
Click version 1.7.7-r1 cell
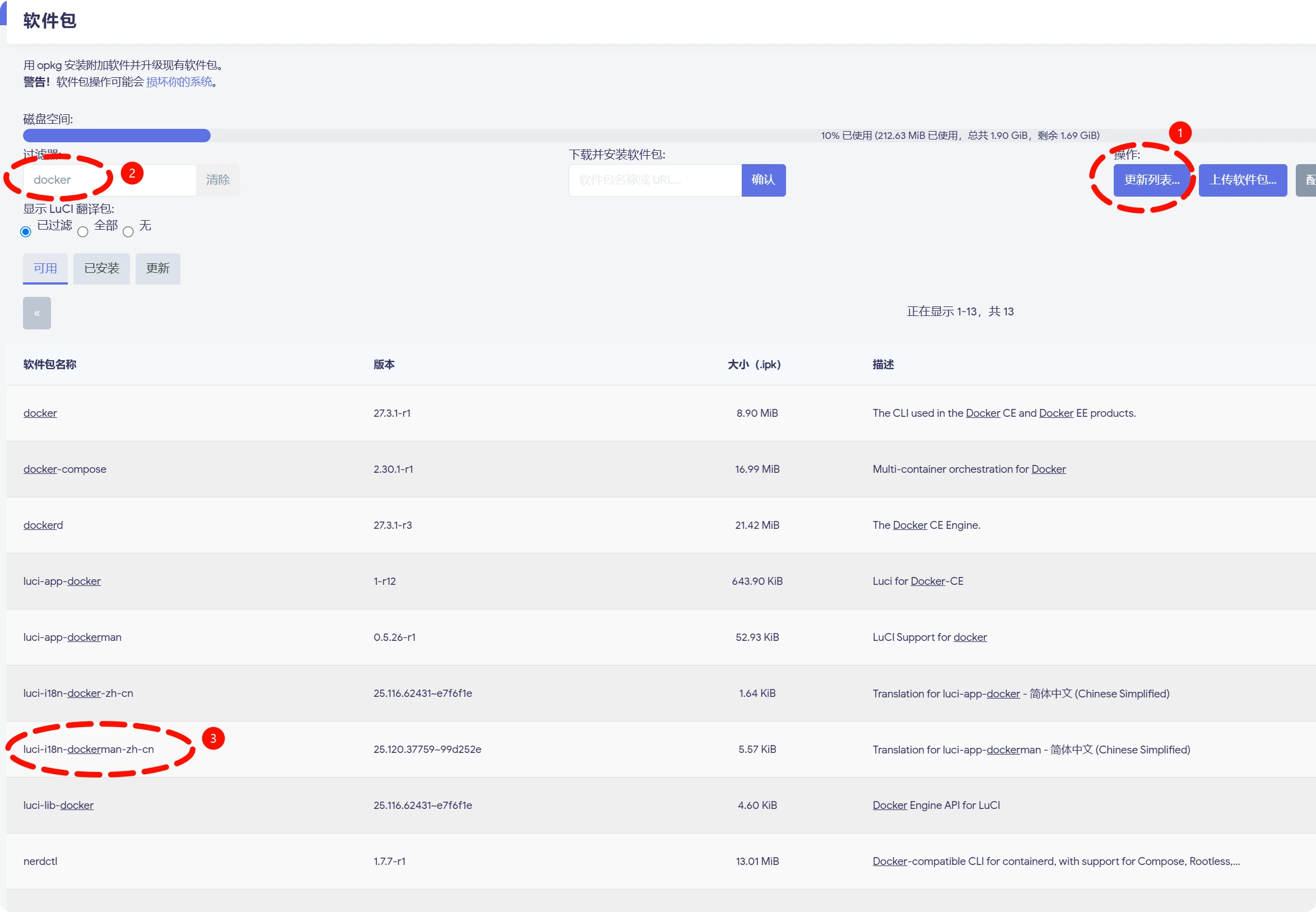(390, 861)
